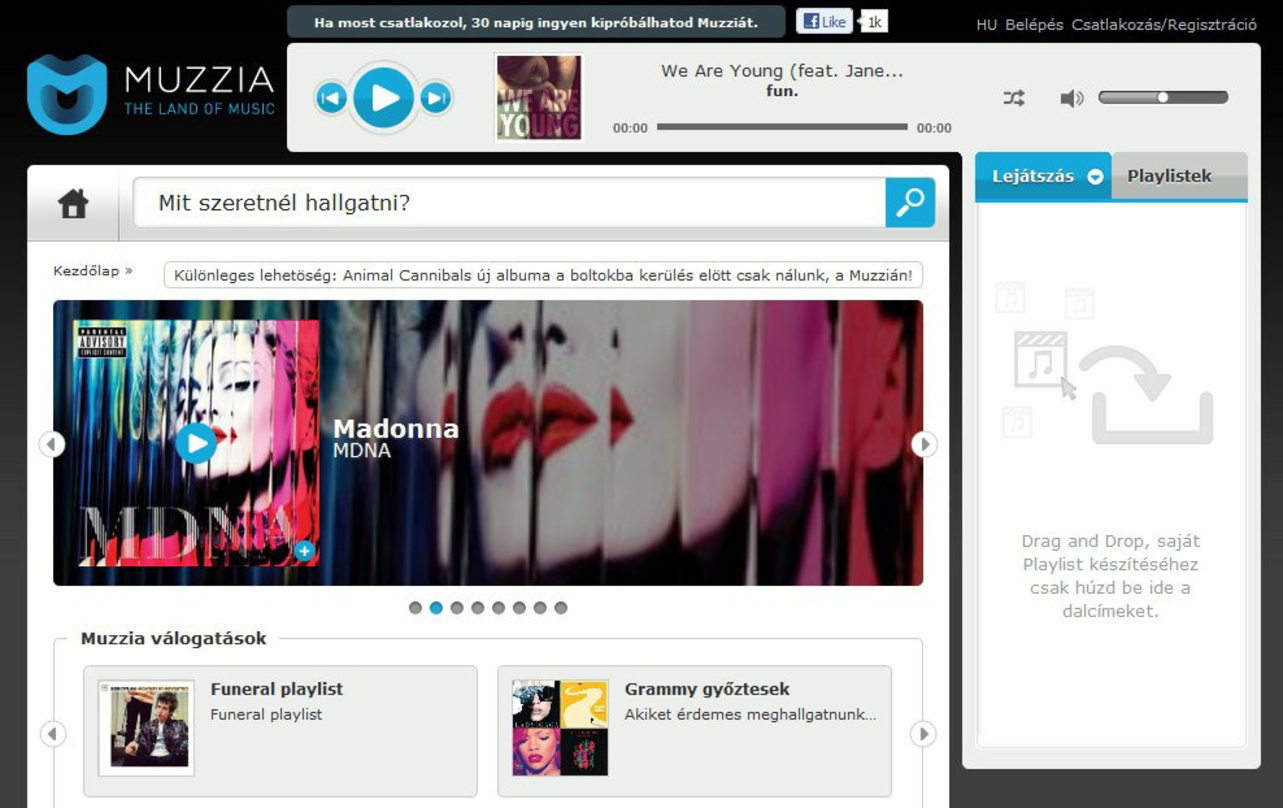This screenshot has width=1283, height=808.
Task: Click the home icon
Action: [x=73, y=204]
